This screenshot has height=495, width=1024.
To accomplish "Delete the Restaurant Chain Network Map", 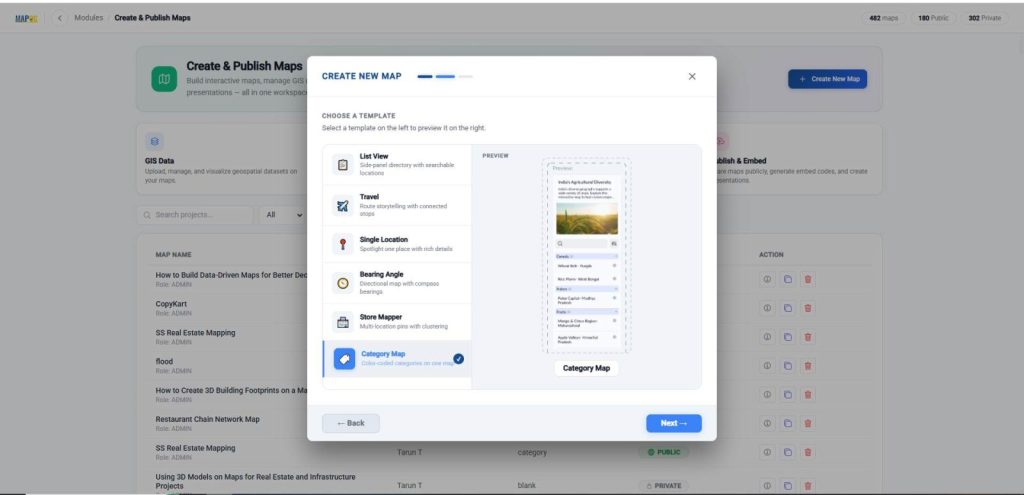I will [x=808, y=423].
